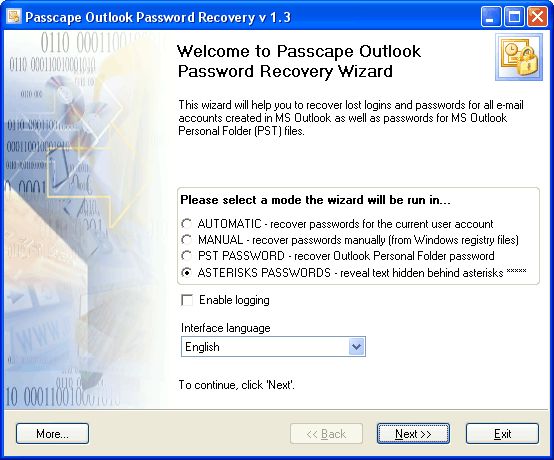Viewport: 554px width, 460px height.
Task: Open the Interface language dropdown arrow
Action: (356, 347)
